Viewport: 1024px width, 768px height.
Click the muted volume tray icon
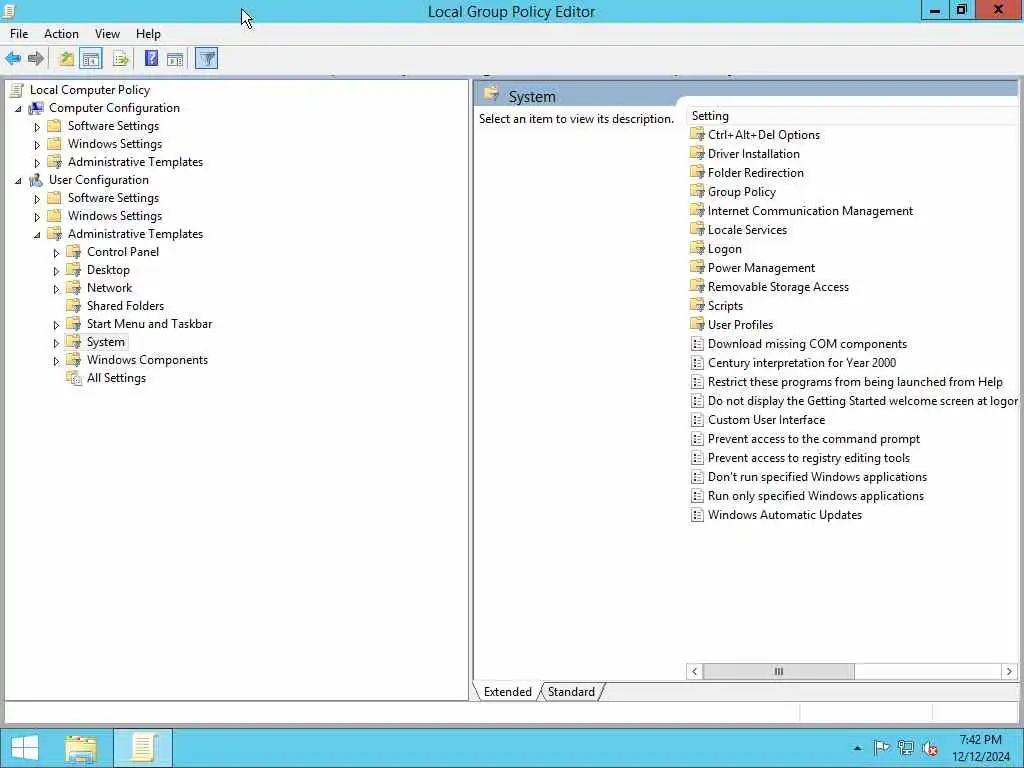(931, 748)
